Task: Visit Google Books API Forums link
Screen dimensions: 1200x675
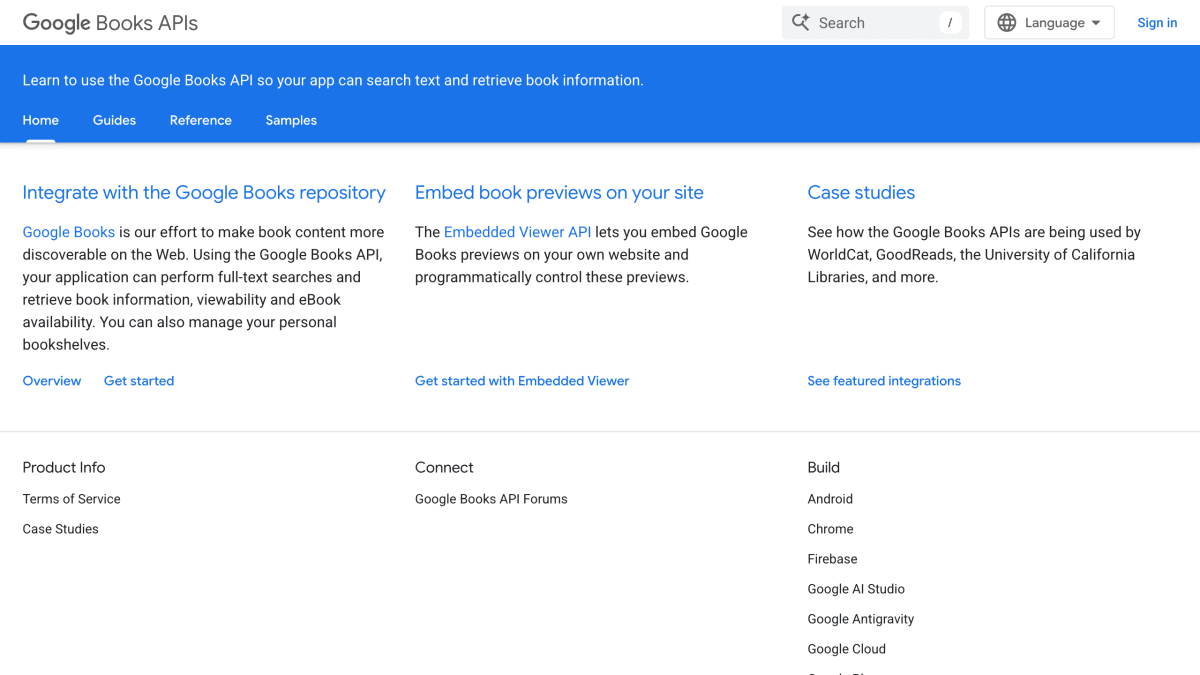Action: point(491,499)
